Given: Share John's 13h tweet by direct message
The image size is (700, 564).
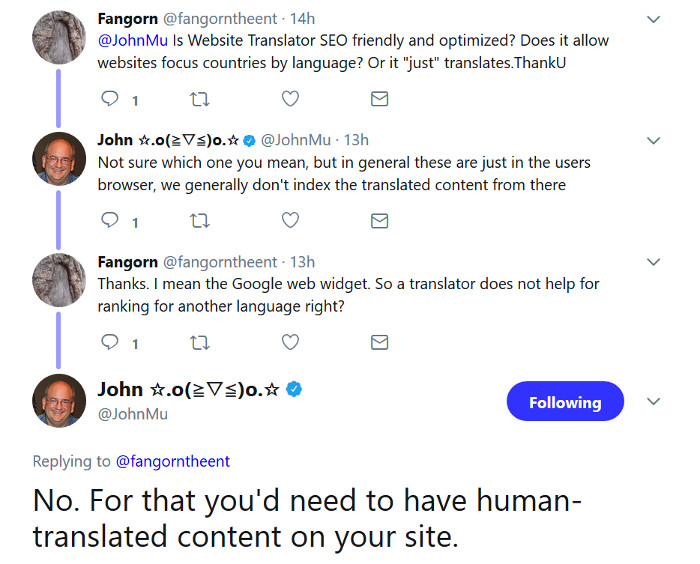Looking at the screenshot, I should (379, 220).
